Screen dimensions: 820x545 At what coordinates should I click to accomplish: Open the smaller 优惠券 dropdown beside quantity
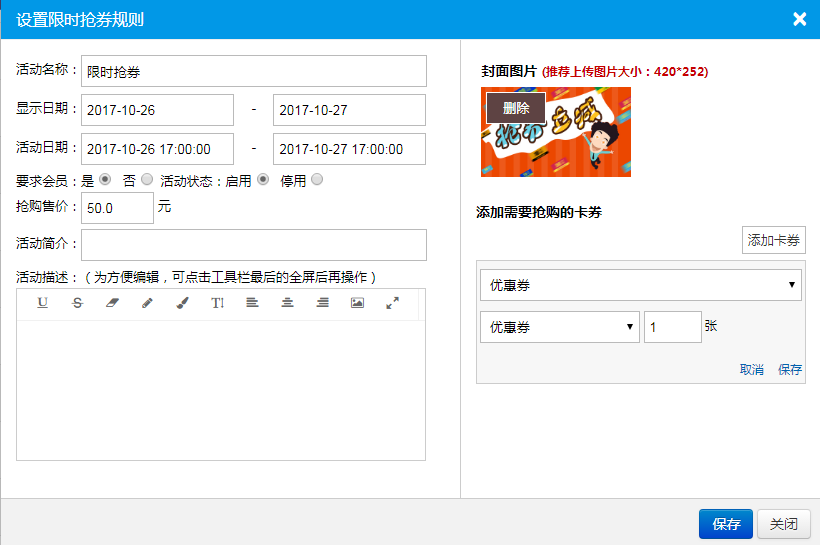point(560,327)
